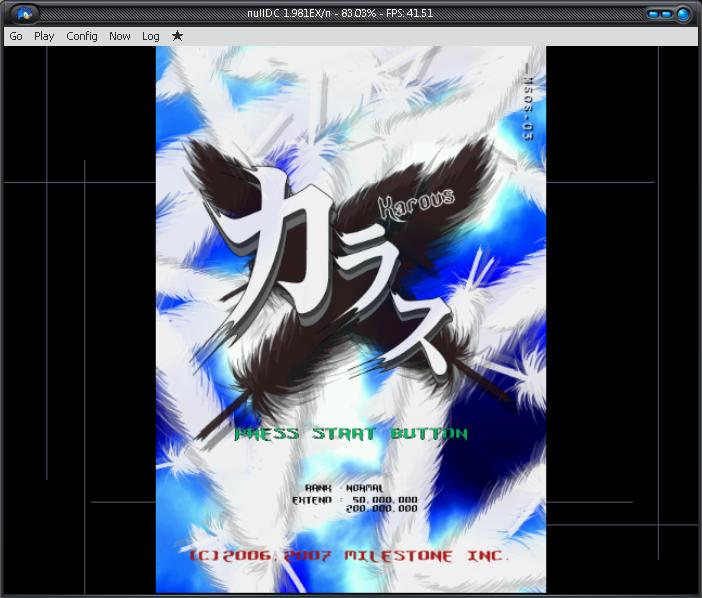Open the Now menu
The height and width of the screenshot is (598, 702).
(120, 36)
